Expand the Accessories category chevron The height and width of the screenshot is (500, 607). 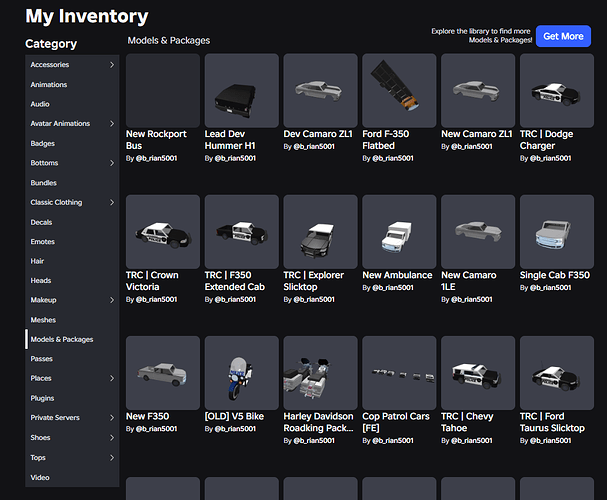[112, 65]
